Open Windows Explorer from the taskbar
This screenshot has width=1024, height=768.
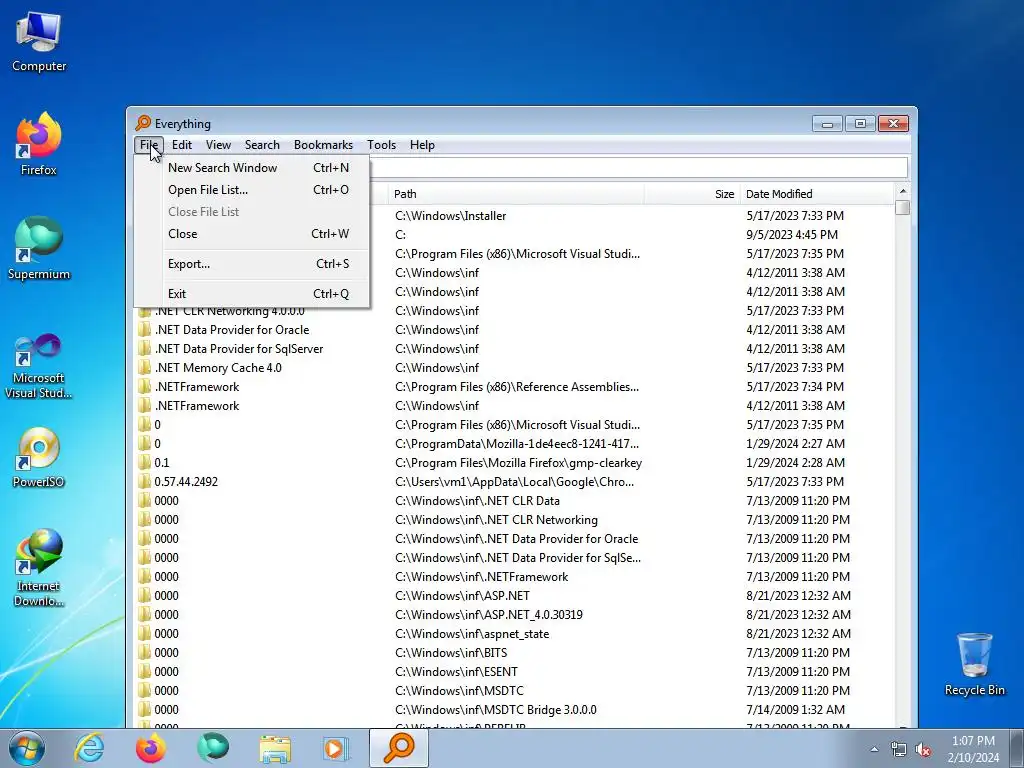coord(275,748)
